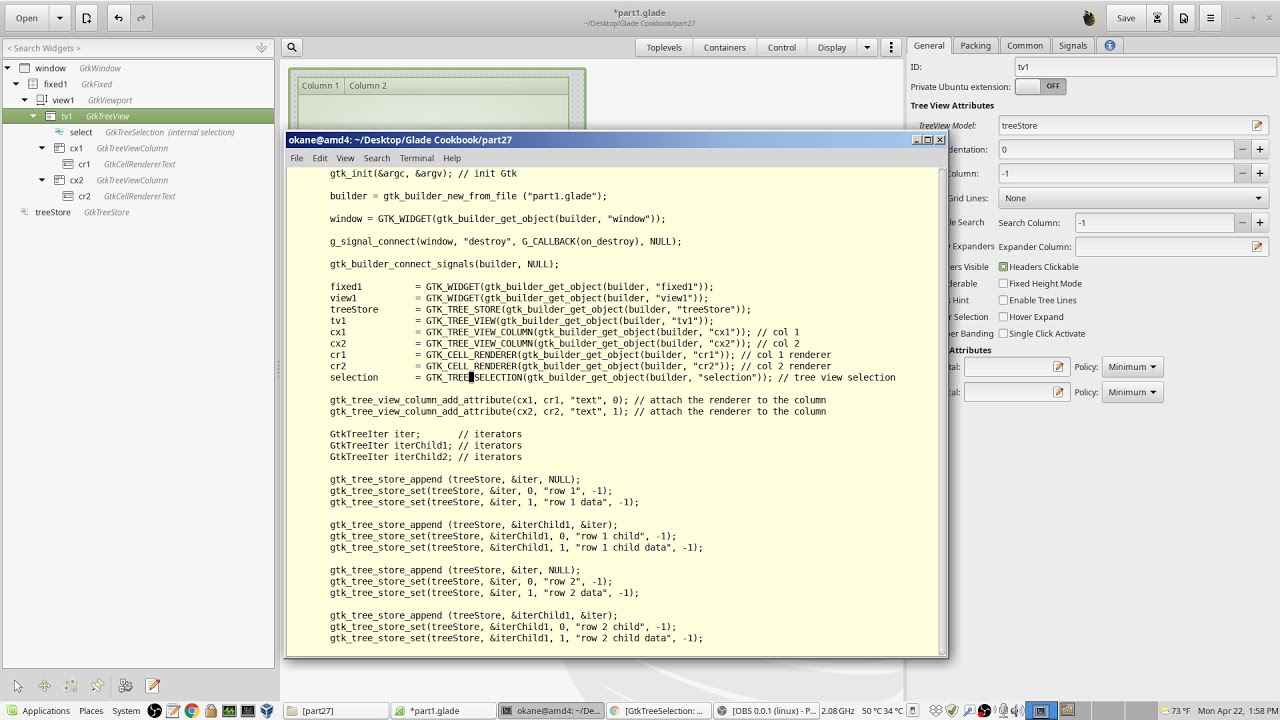The width and height of the screenshot is (1280, 720).
Task: Switch to the Packing tab
Action: (975, 46)
